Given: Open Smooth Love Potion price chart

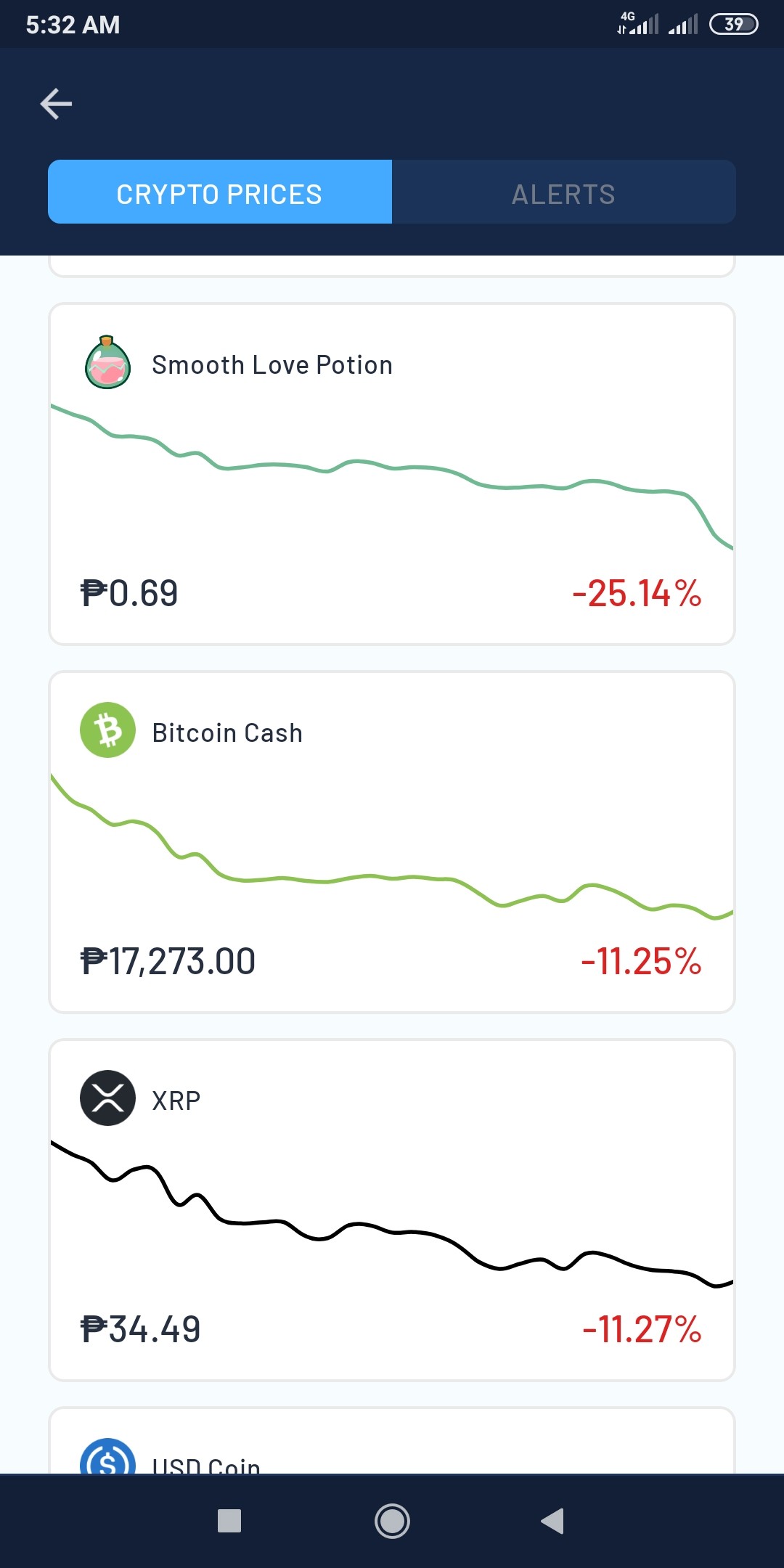Looking at the screenshot, I should click(x=392, y=475).
